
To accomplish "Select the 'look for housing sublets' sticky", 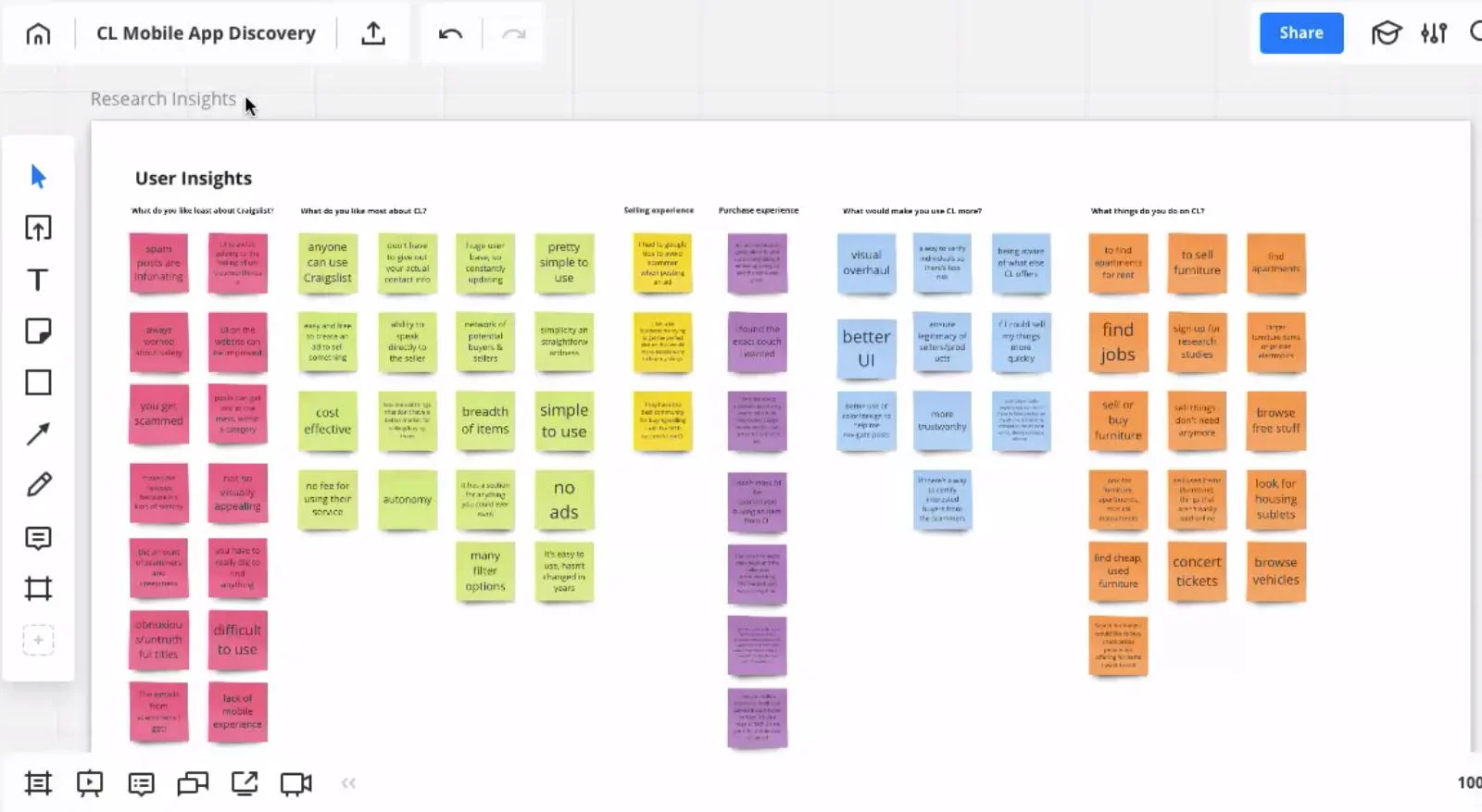I will [1275, 500].
